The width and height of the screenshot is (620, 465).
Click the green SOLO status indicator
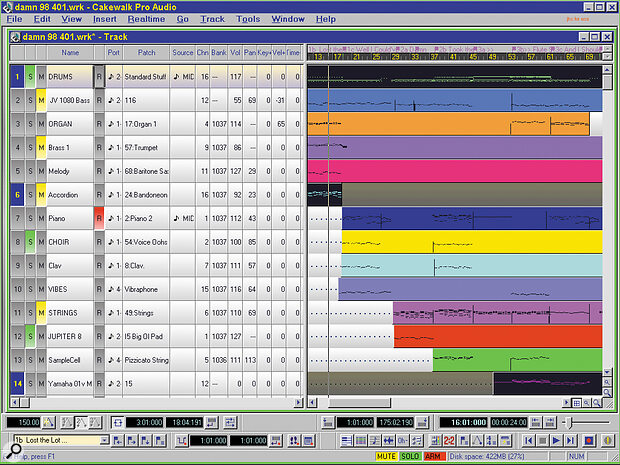coord(410,456)
